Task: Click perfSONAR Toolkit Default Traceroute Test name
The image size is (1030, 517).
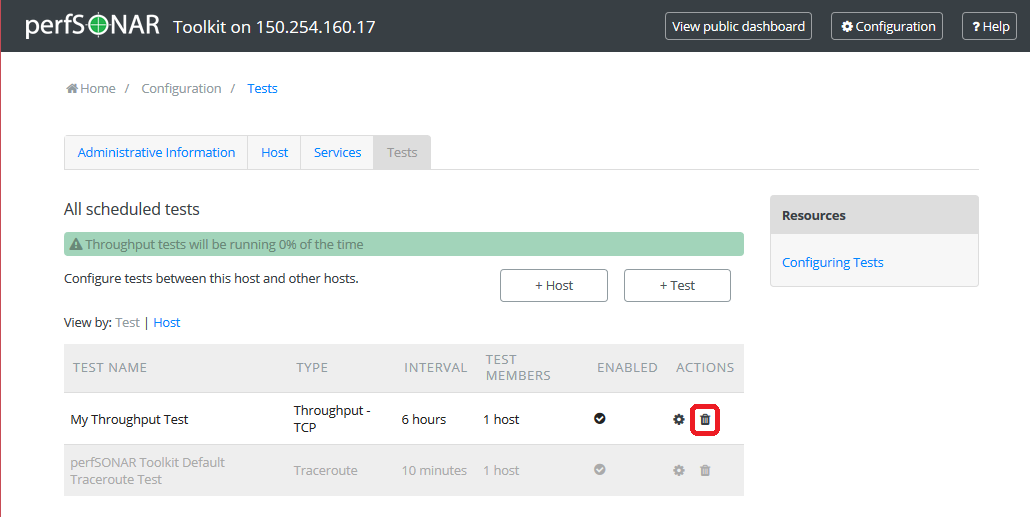Action: (x=148, y=471)
